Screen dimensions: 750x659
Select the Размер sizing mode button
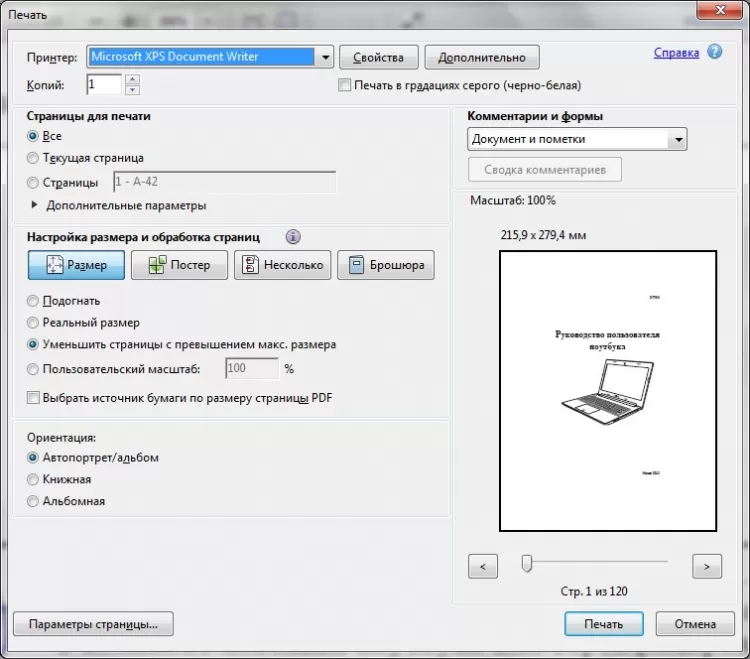click(x=77, y=265)
